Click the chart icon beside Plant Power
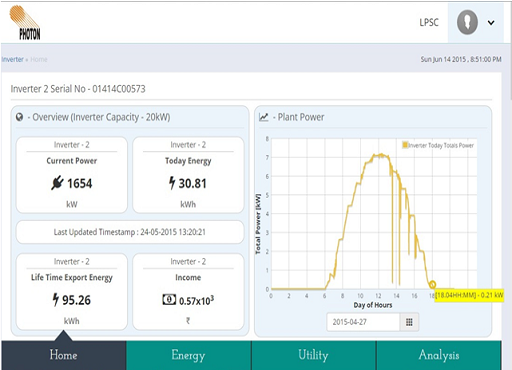Screen dimensions: 512x370 point(264,117)
